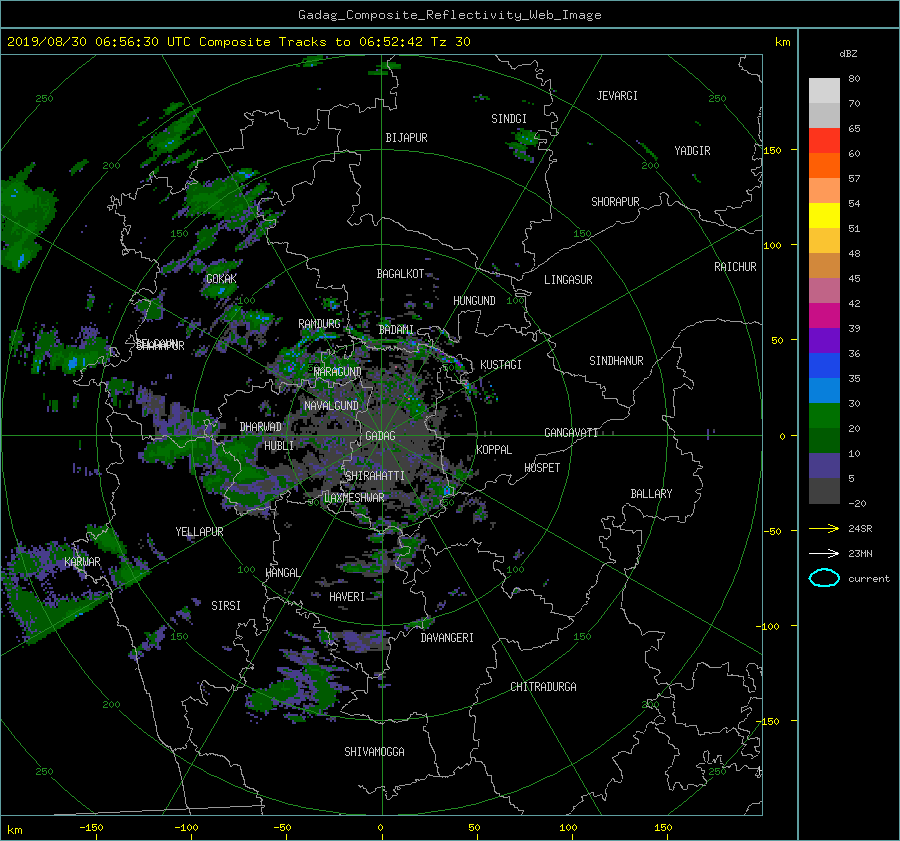This screenshot has width=900, height=841.
Task: Click the GADAG label at radar center
Action: click(x=381, y=436)
